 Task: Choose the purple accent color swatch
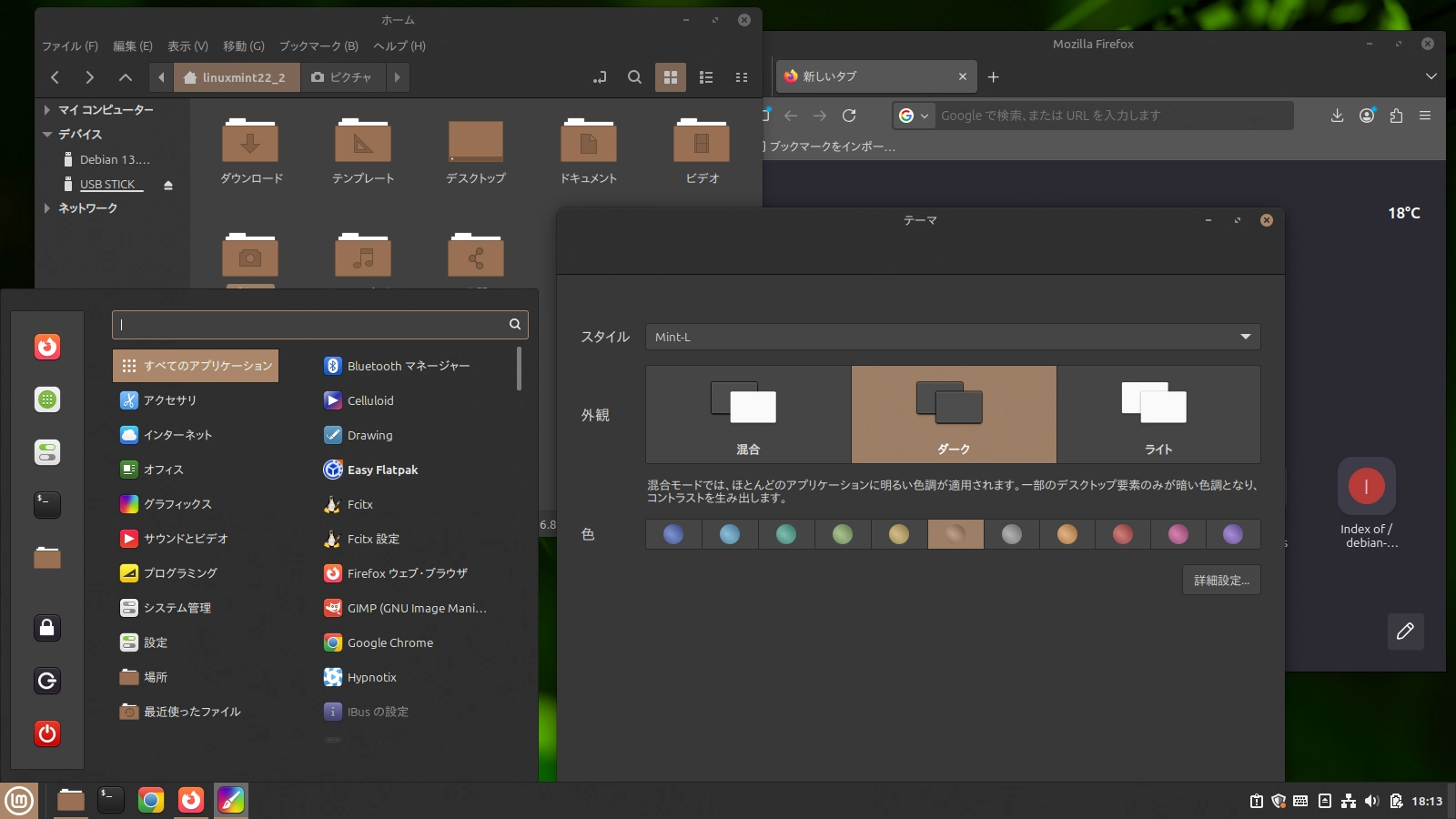[1233, 534]
